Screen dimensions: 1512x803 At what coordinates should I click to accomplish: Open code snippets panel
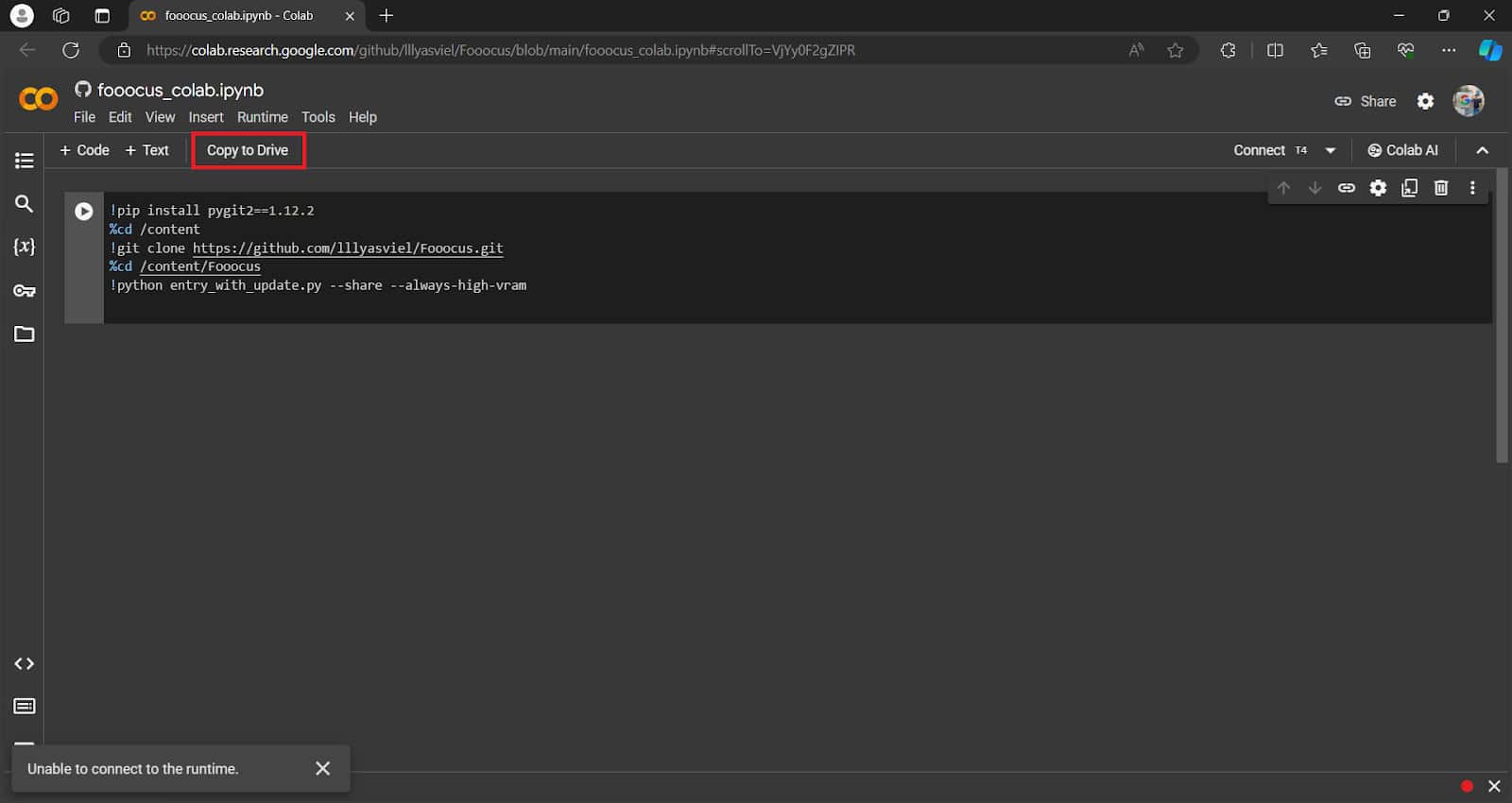coord(25,664)
